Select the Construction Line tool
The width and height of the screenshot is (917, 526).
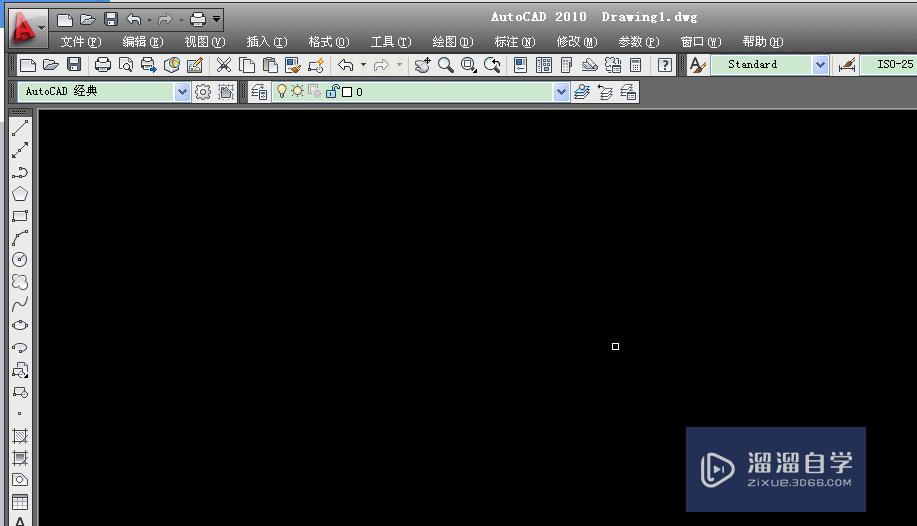coord(20,150)
